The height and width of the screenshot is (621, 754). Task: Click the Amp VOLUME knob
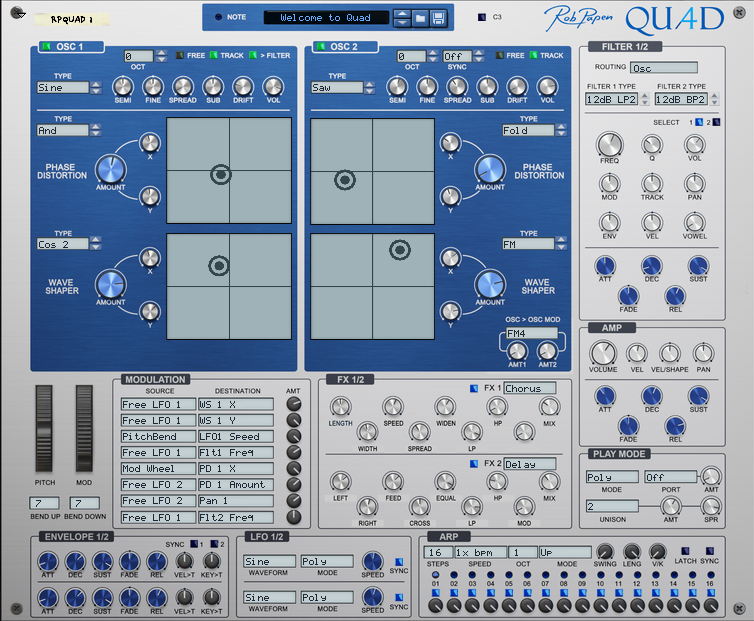[x=603, y=353]
